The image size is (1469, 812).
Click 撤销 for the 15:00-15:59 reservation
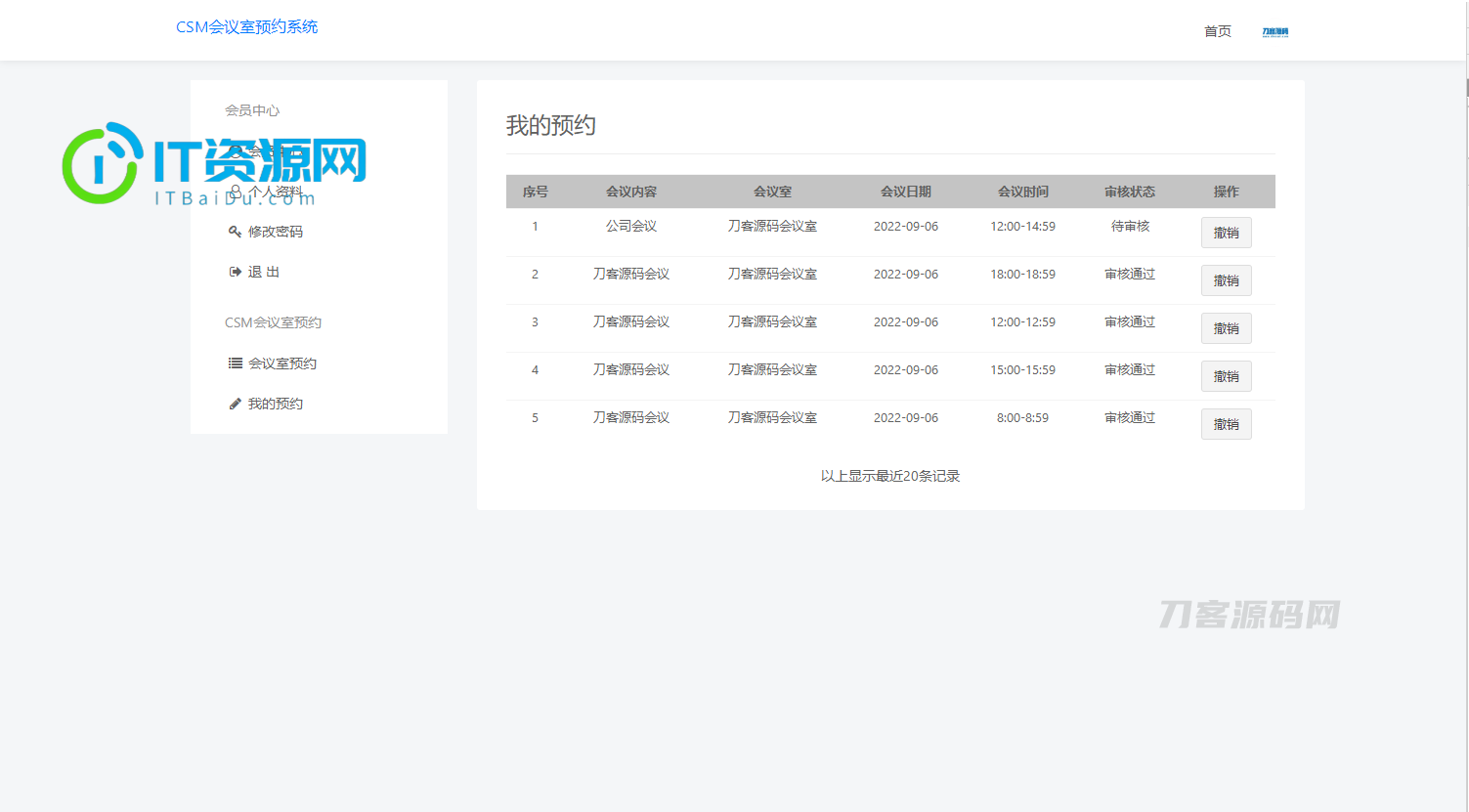tap(1226, 376)
